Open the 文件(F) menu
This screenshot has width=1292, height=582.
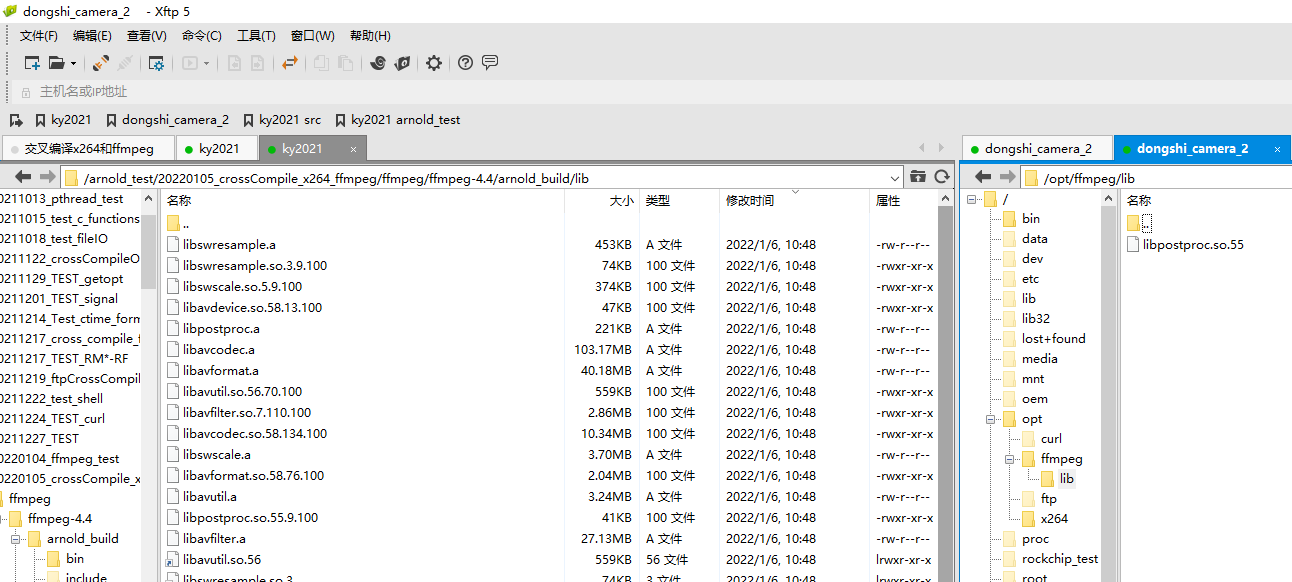(38, 35)
